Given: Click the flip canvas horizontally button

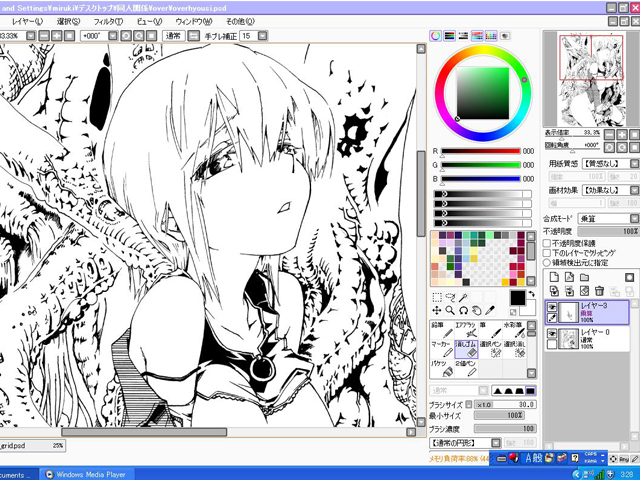Looking at the screenshot, I should (x=193, y=36).
